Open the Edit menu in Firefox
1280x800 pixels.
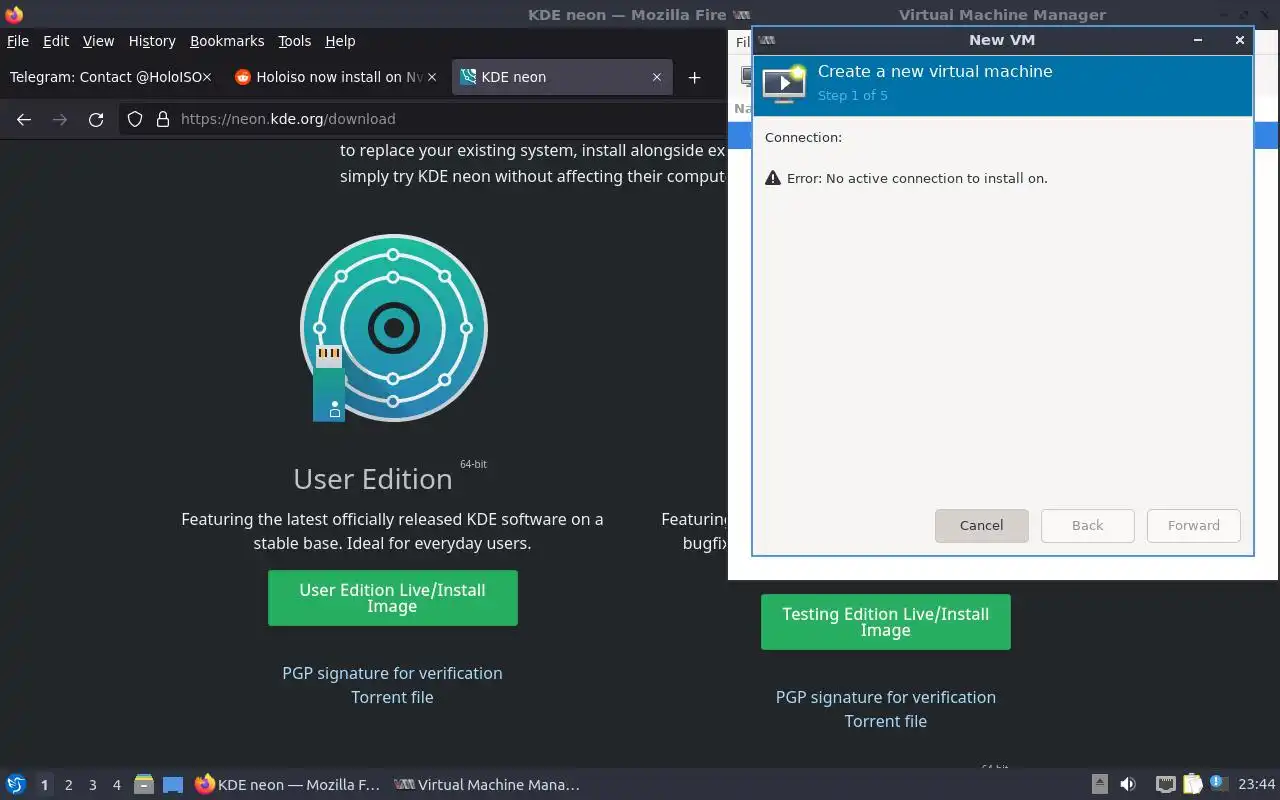56,41
